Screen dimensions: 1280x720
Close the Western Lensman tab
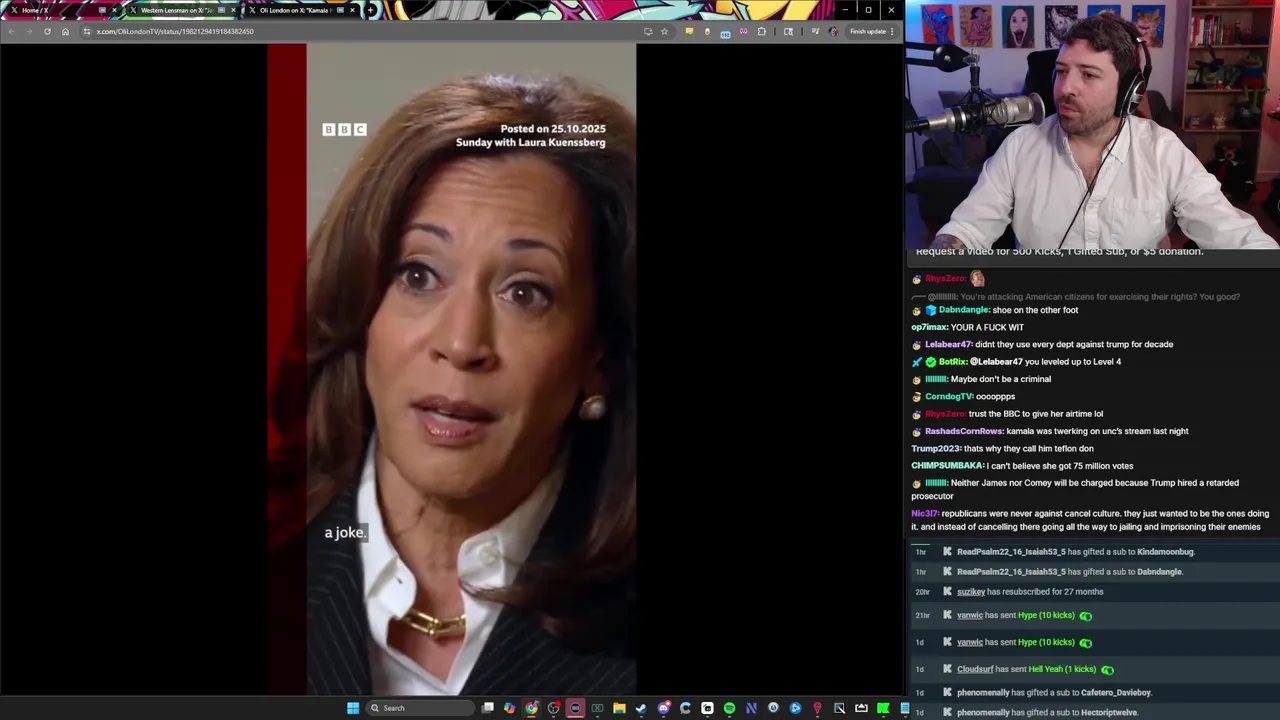tap(233, 10)
